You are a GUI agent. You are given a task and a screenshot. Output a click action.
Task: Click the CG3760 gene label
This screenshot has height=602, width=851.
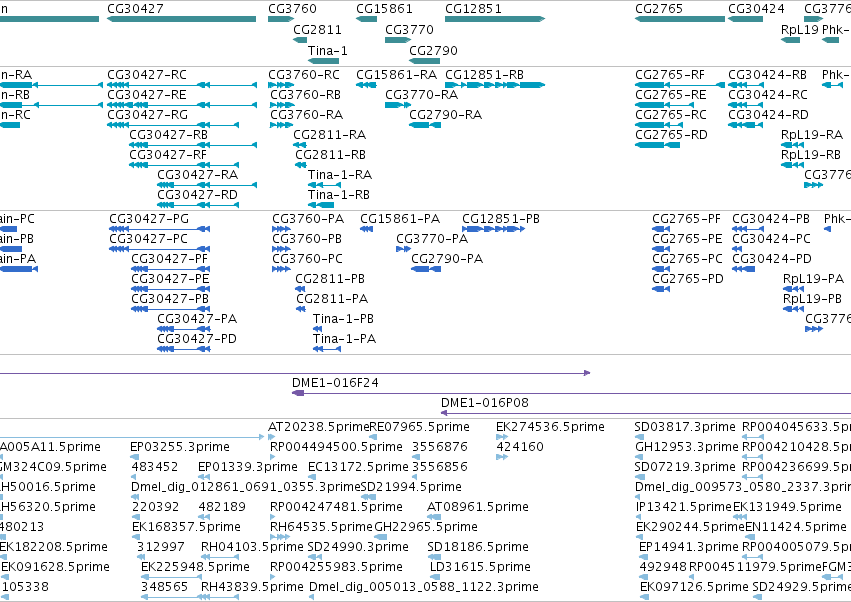coord(292,9)
